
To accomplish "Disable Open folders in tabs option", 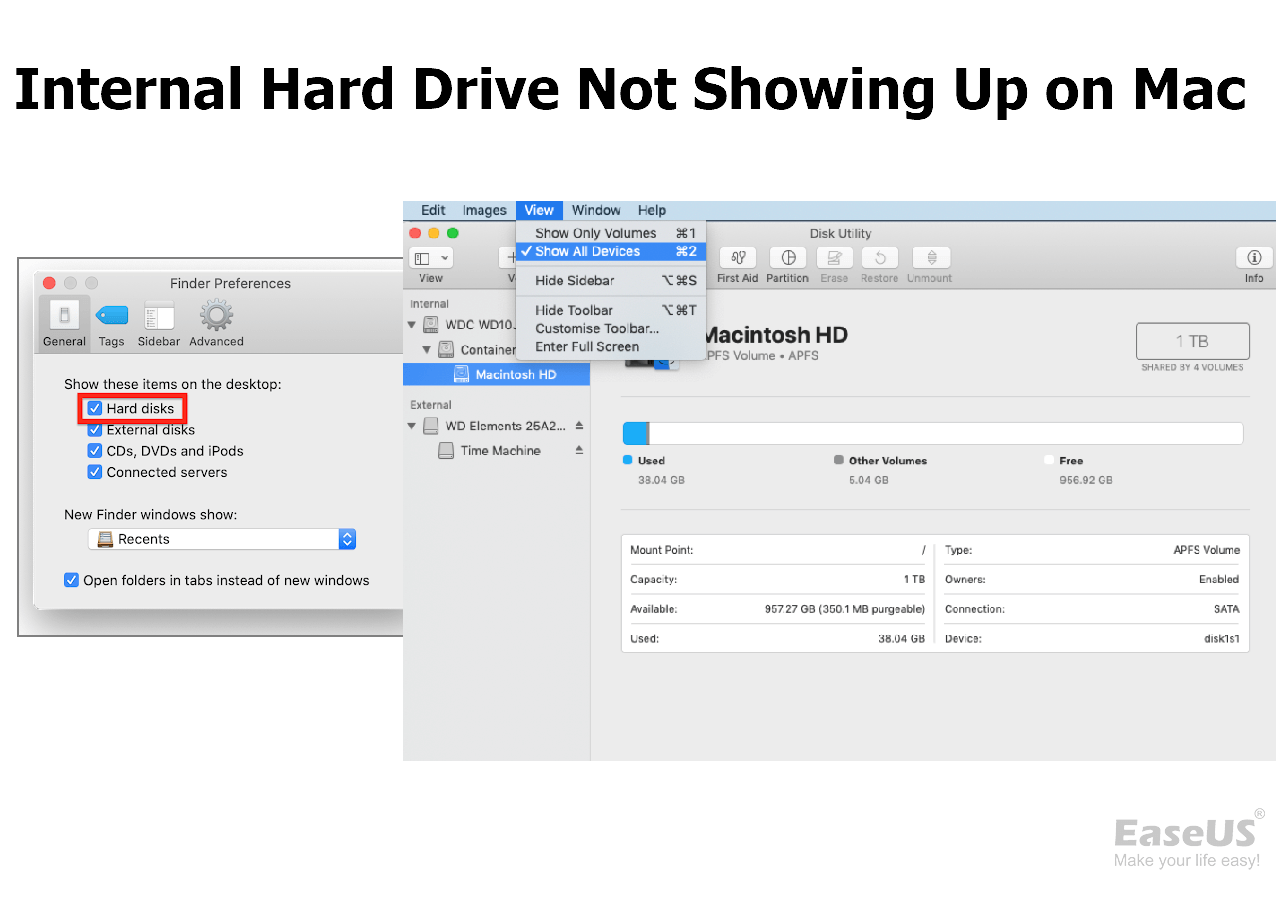I will point(71,580).
